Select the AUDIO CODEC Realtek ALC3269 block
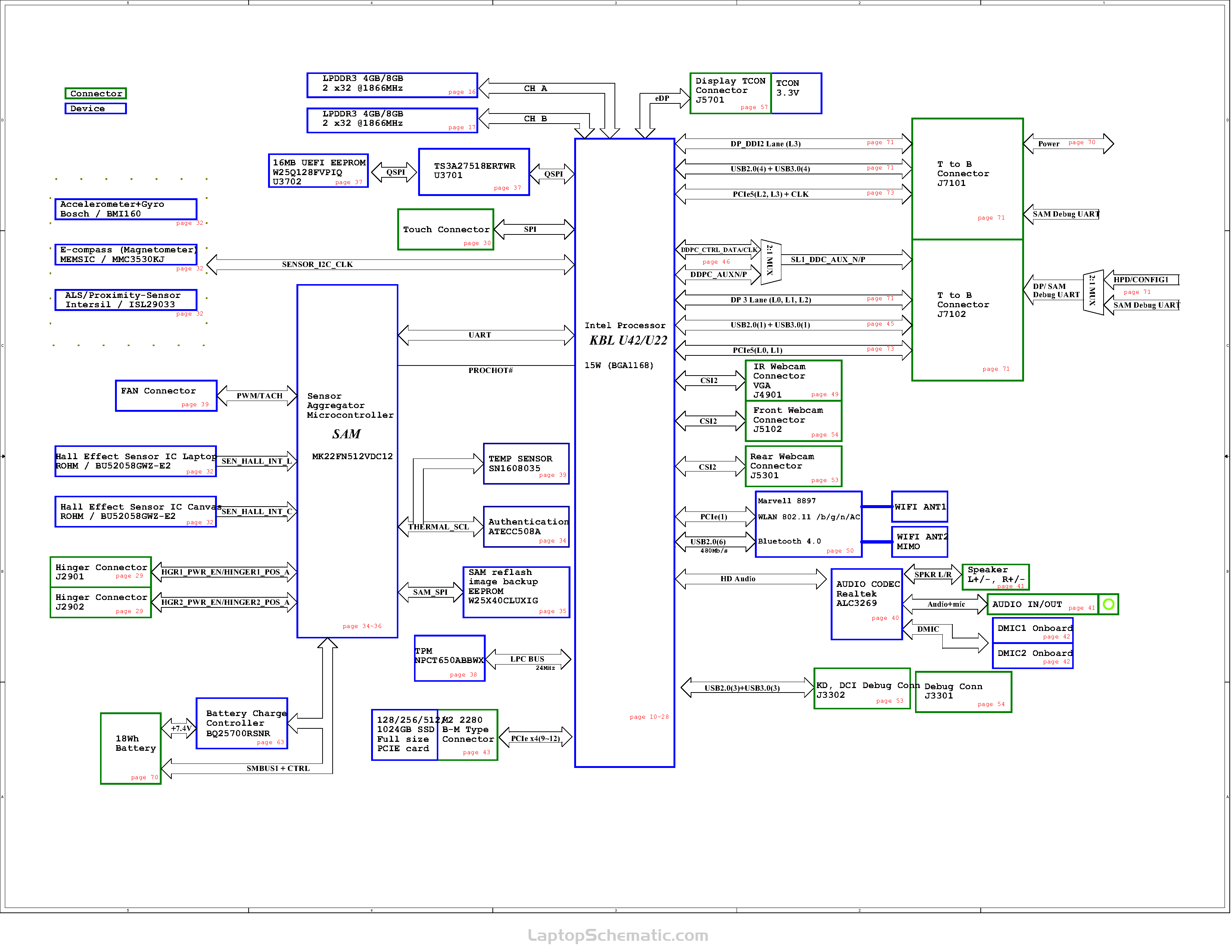1232x952 pixels. coord(867,604)
